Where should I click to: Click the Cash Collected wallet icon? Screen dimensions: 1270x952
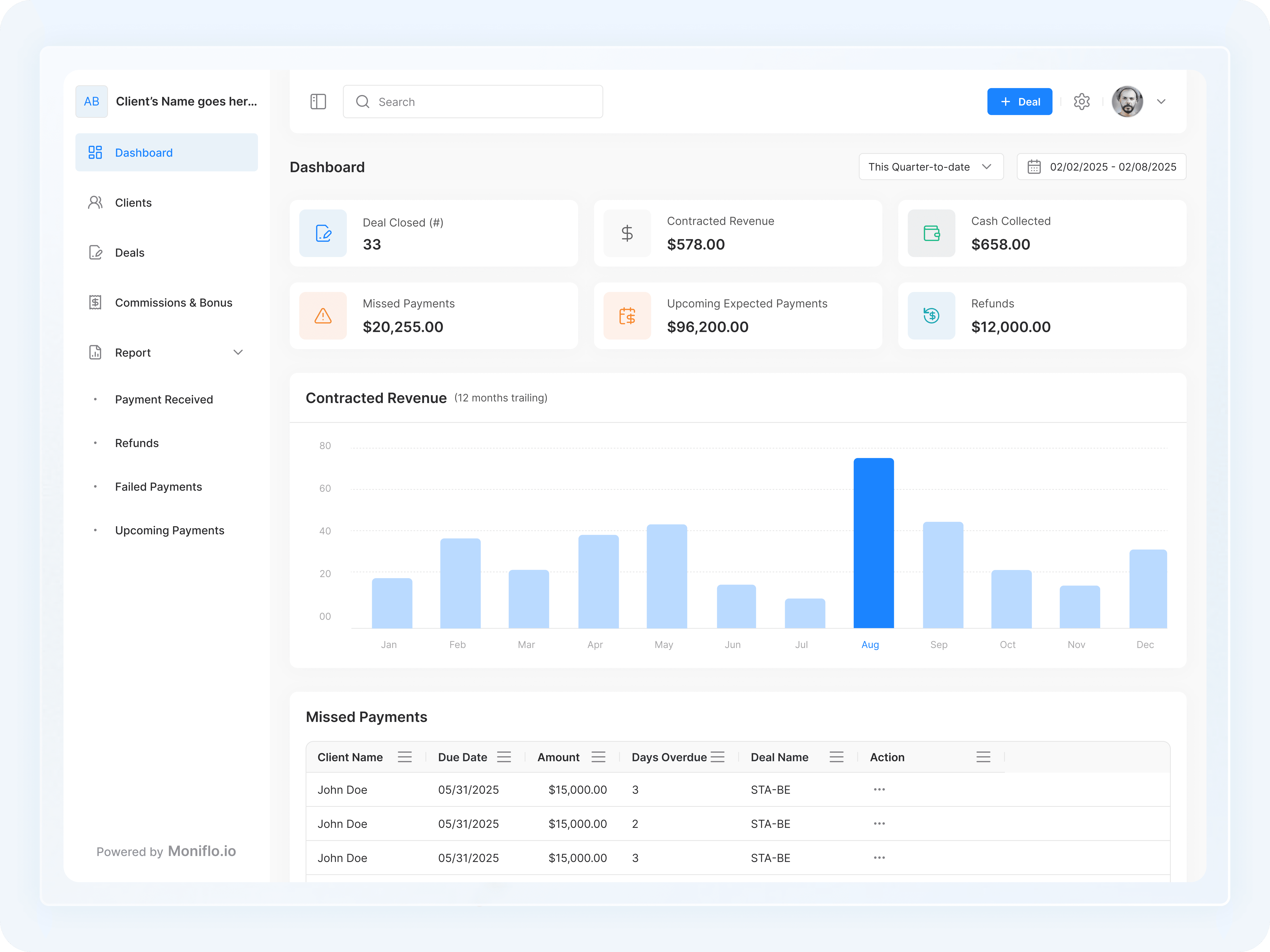coord(931,233)
